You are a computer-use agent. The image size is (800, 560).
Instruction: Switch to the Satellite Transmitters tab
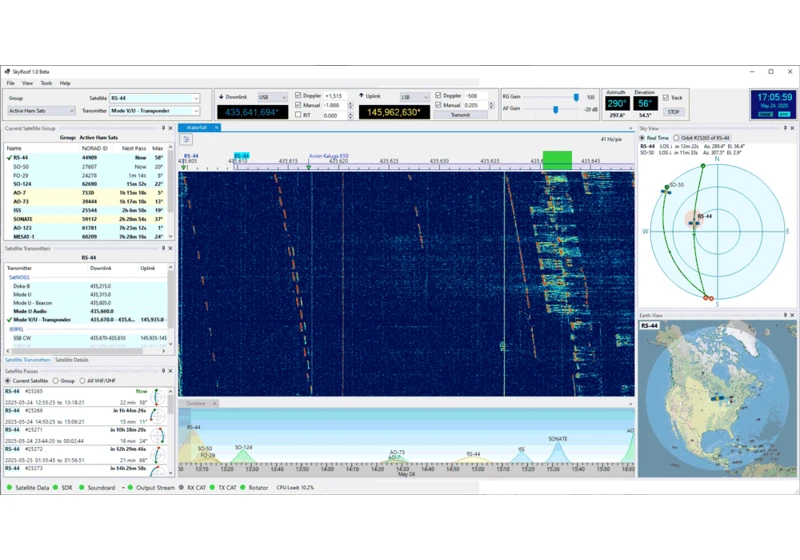(28, 360)
